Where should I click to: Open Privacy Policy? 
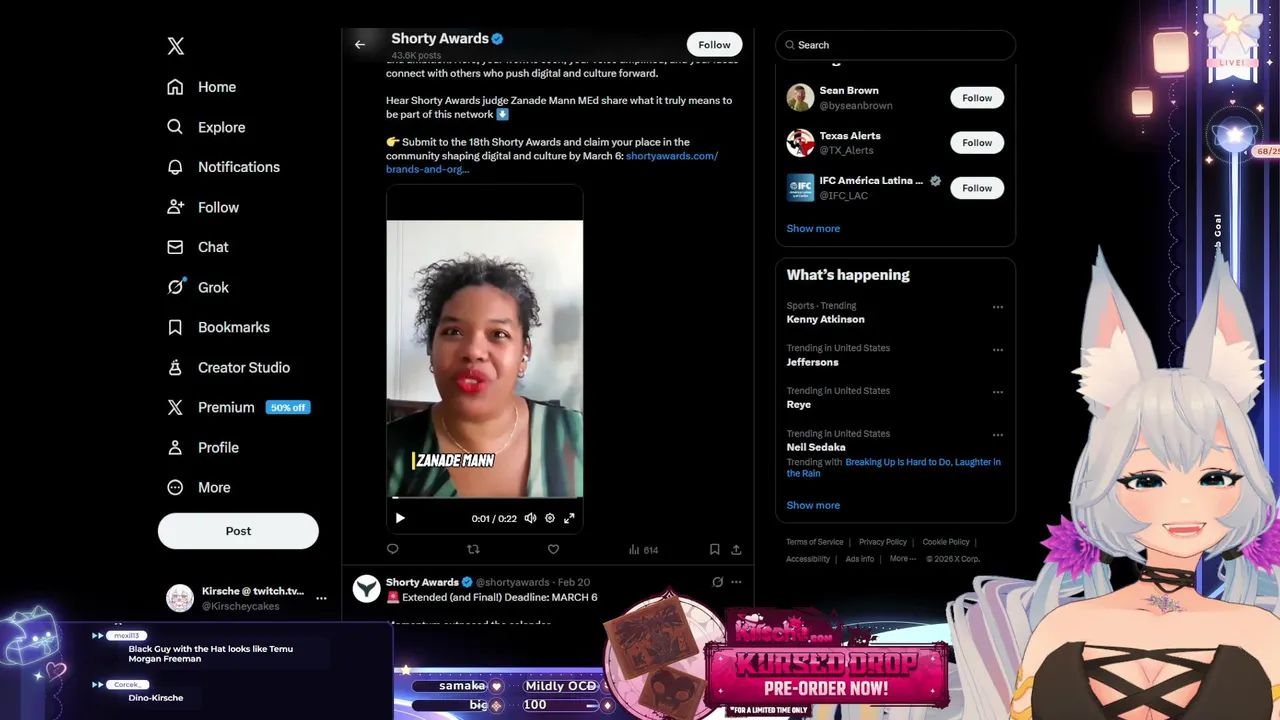[883, 542]
